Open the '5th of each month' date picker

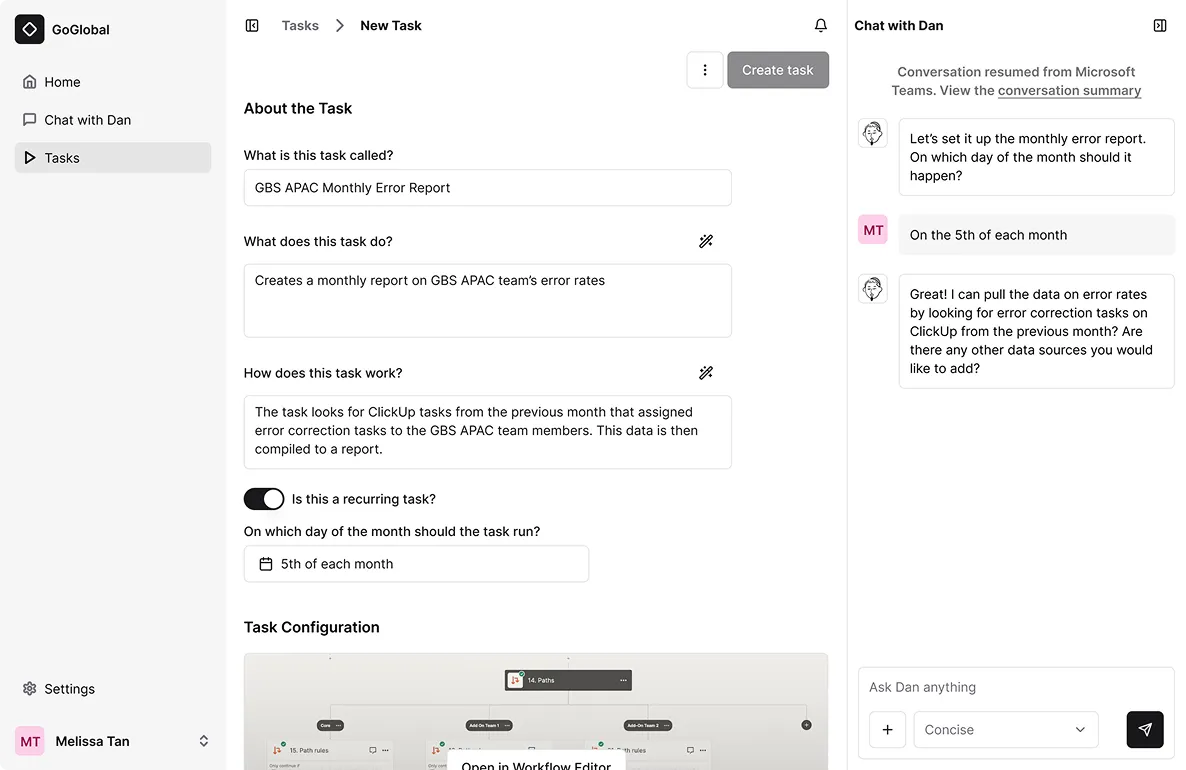(416, 564)
